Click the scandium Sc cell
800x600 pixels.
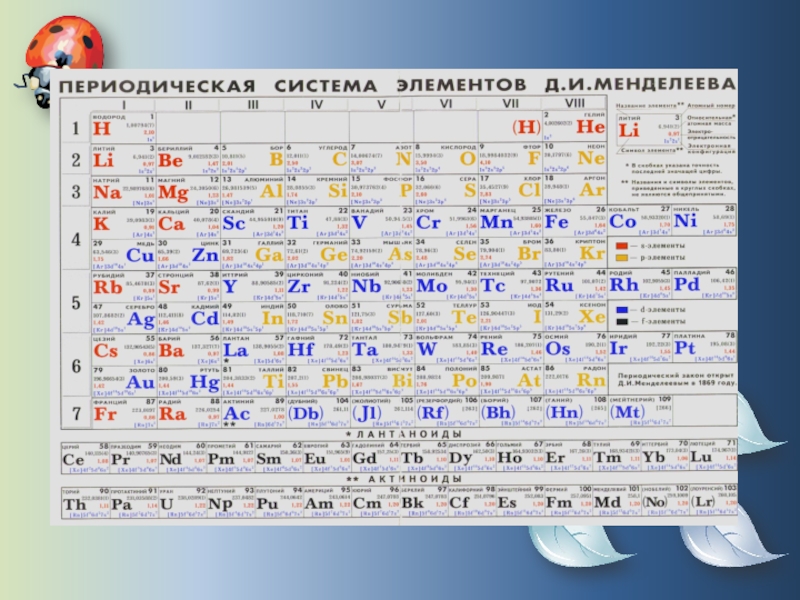coord(252,222)
